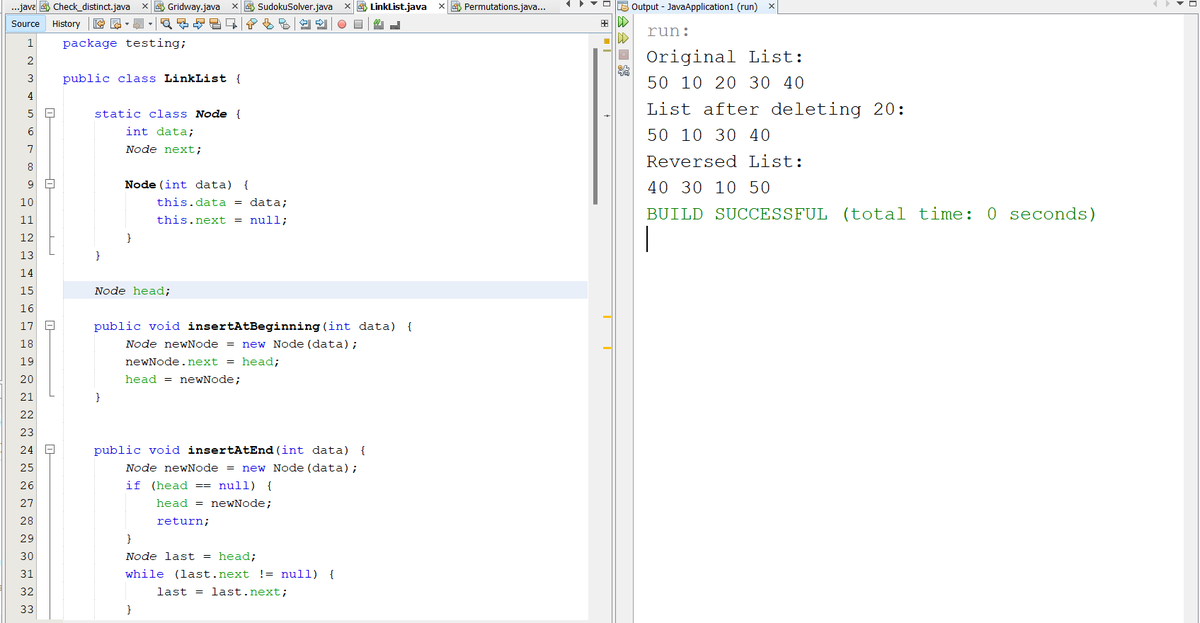Click 'Original List:' output text
Image resolution: width=1200 pixels, height=623 pixels.
(x=726, y=57)
